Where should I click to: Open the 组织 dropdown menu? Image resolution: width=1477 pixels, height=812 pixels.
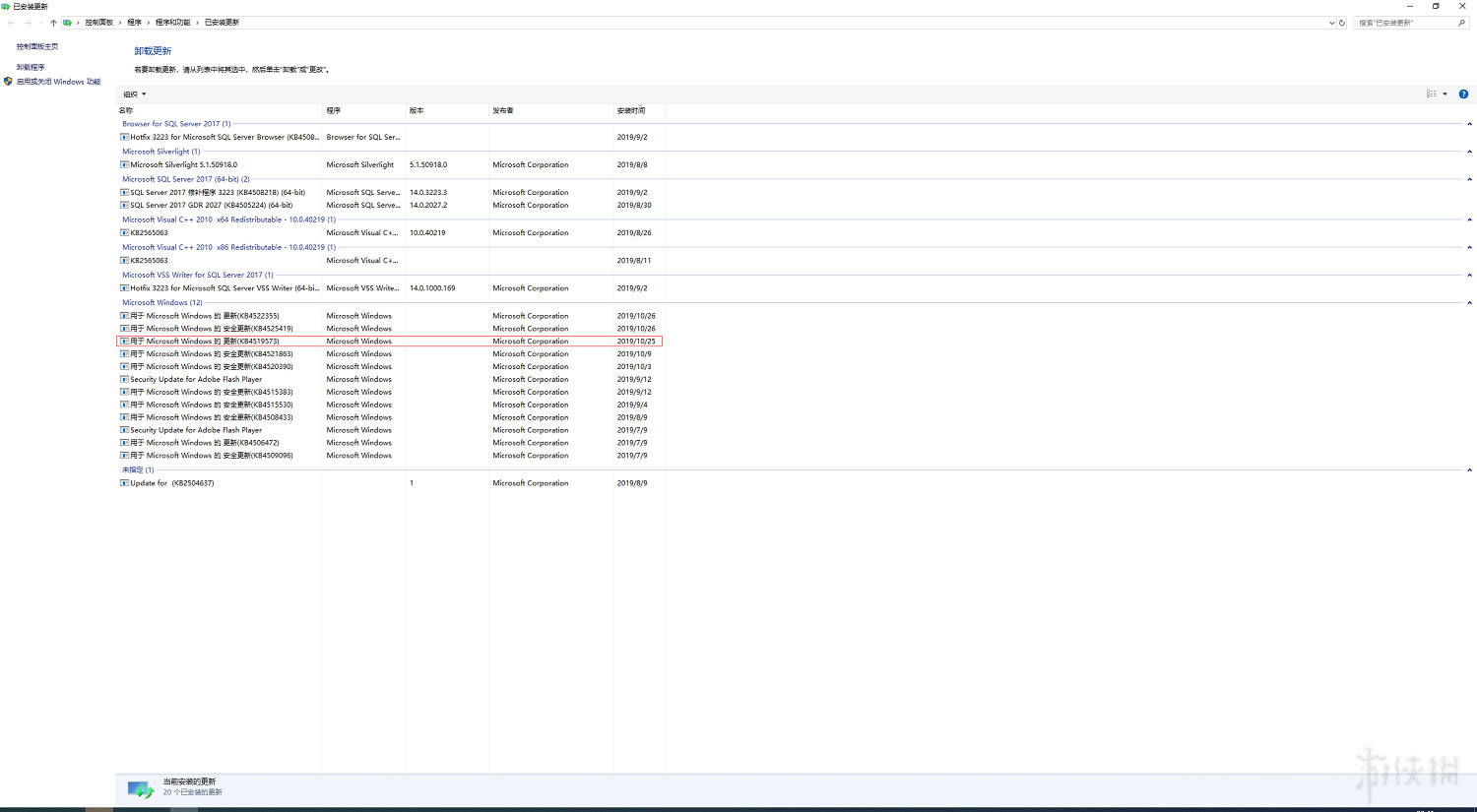[134, 94]
